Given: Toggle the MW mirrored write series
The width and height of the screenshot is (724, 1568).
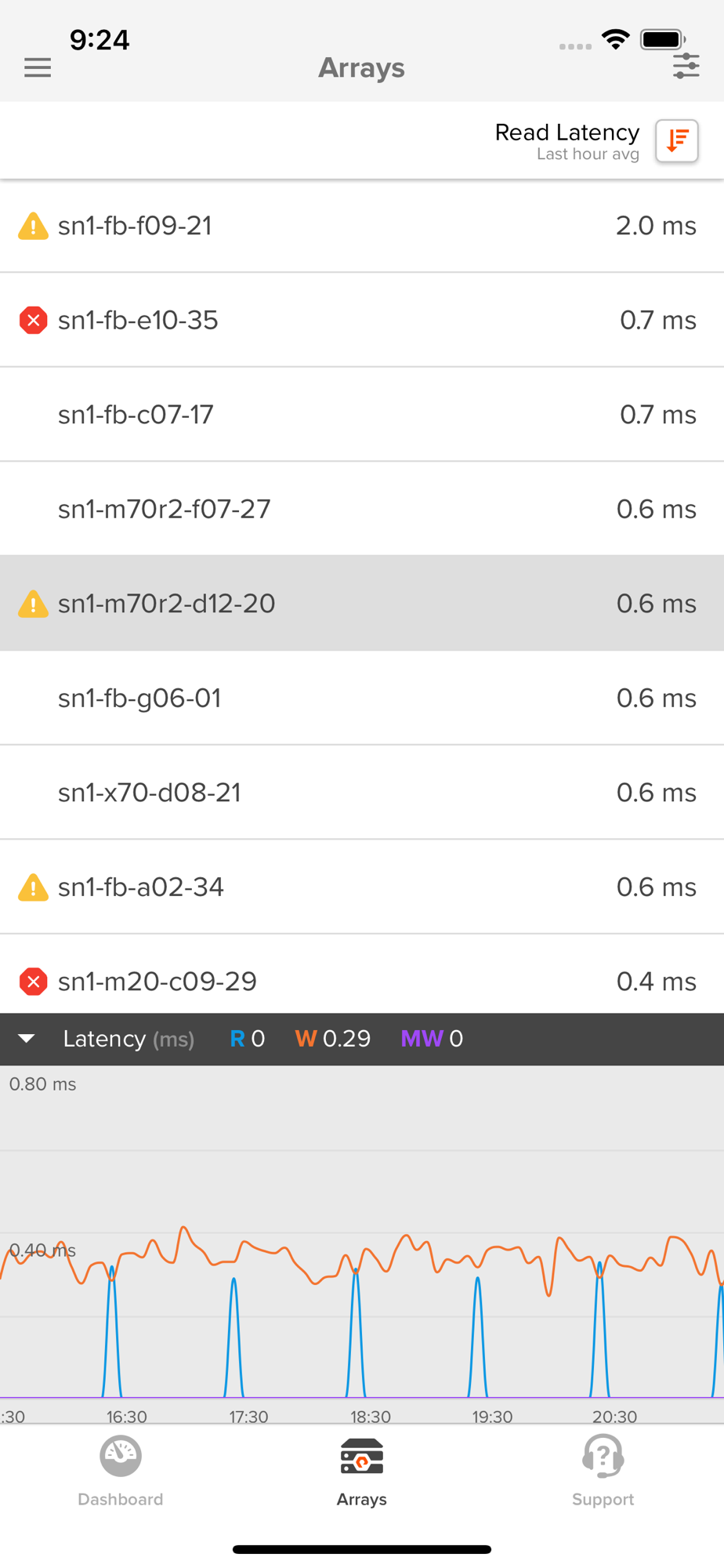Looking at the screenshot, I should (432, 1039).
